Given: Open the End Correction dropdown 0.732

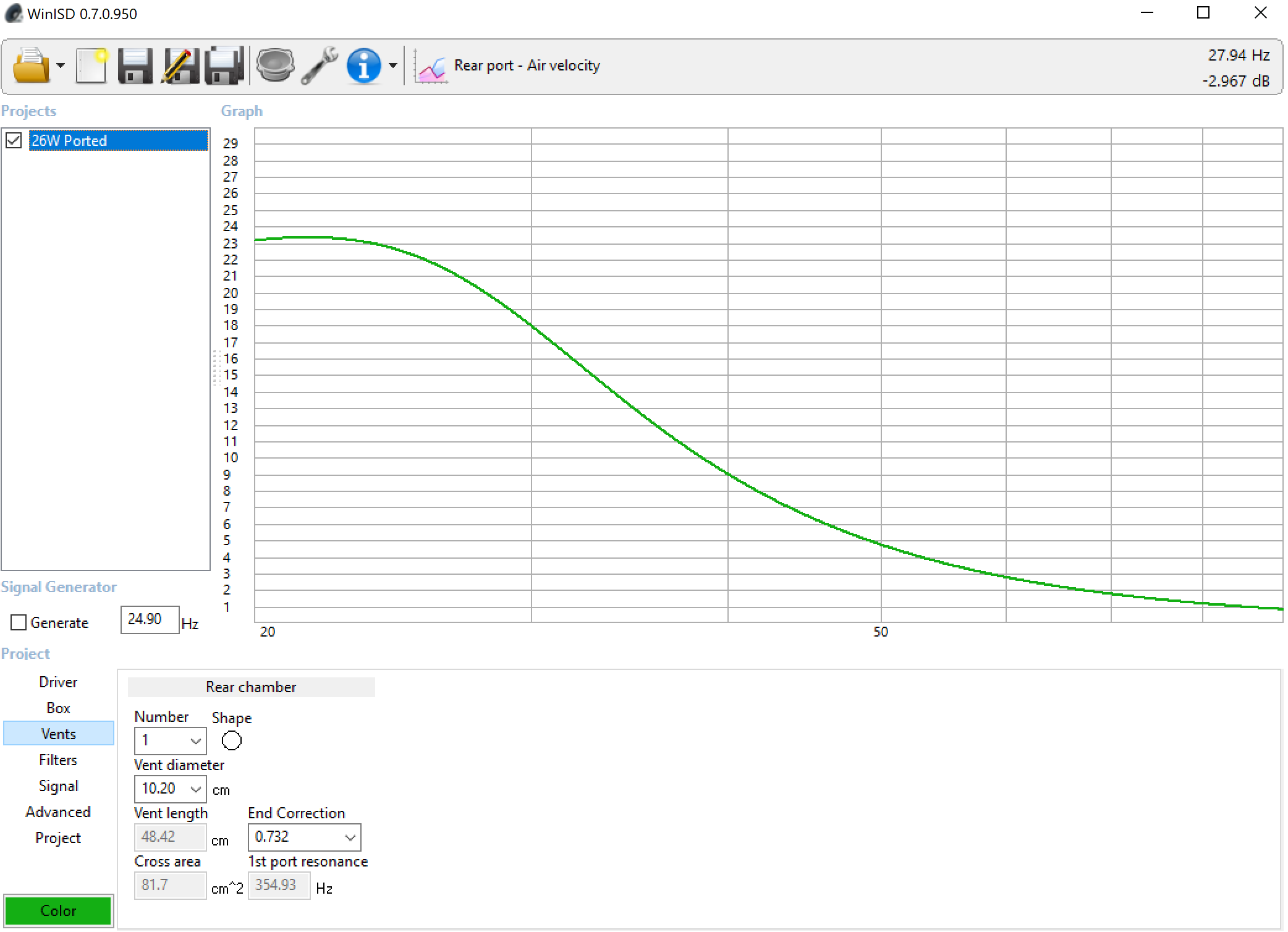Looking at the screenshot, I should coord(304,837).
